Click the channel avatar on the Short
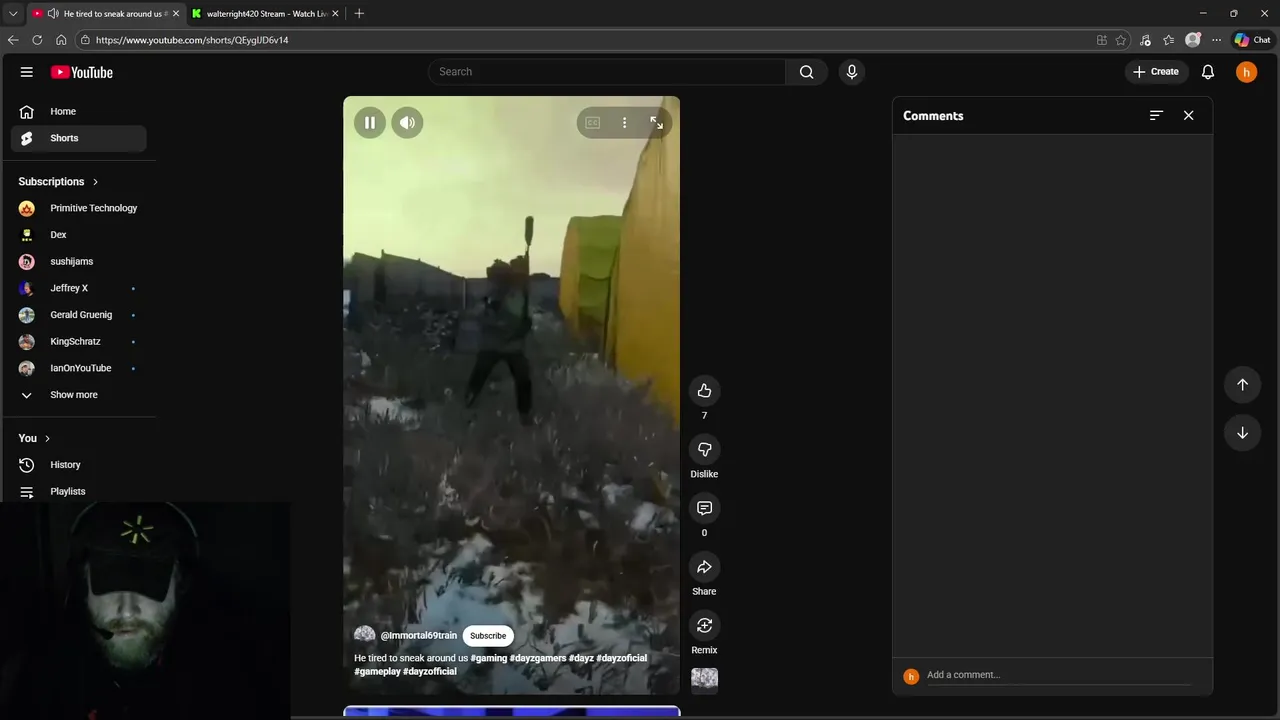This screenshot has height=720, width=1280. click(x=365, y=635)
